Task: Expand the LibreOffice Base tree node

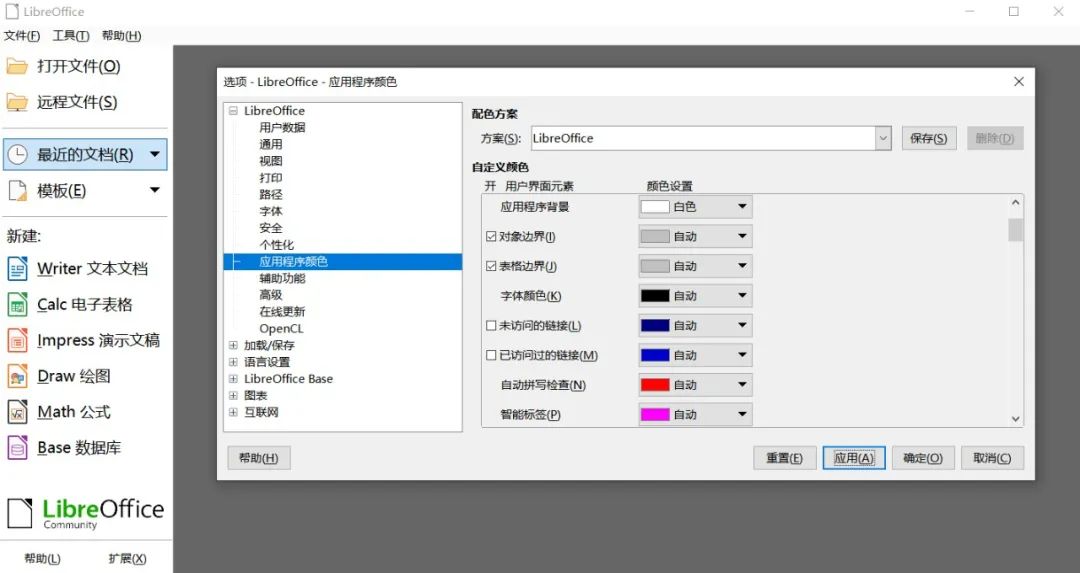Action: 233,379
